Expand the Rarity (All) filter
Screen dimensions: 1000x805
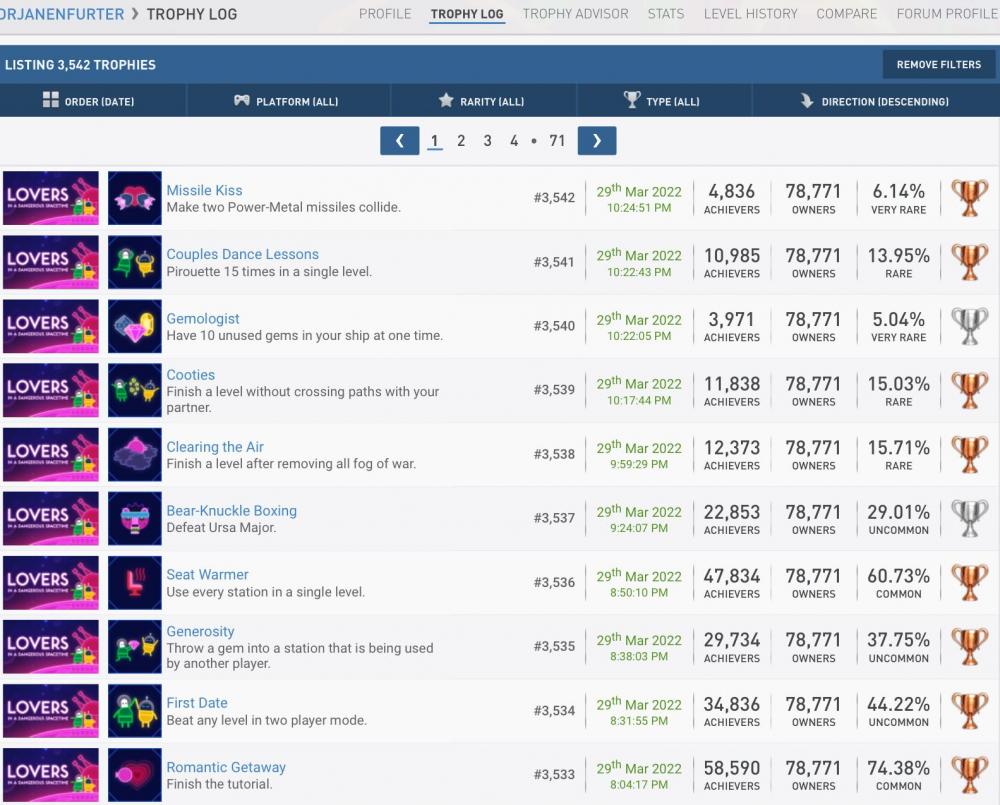click(481, 101)
